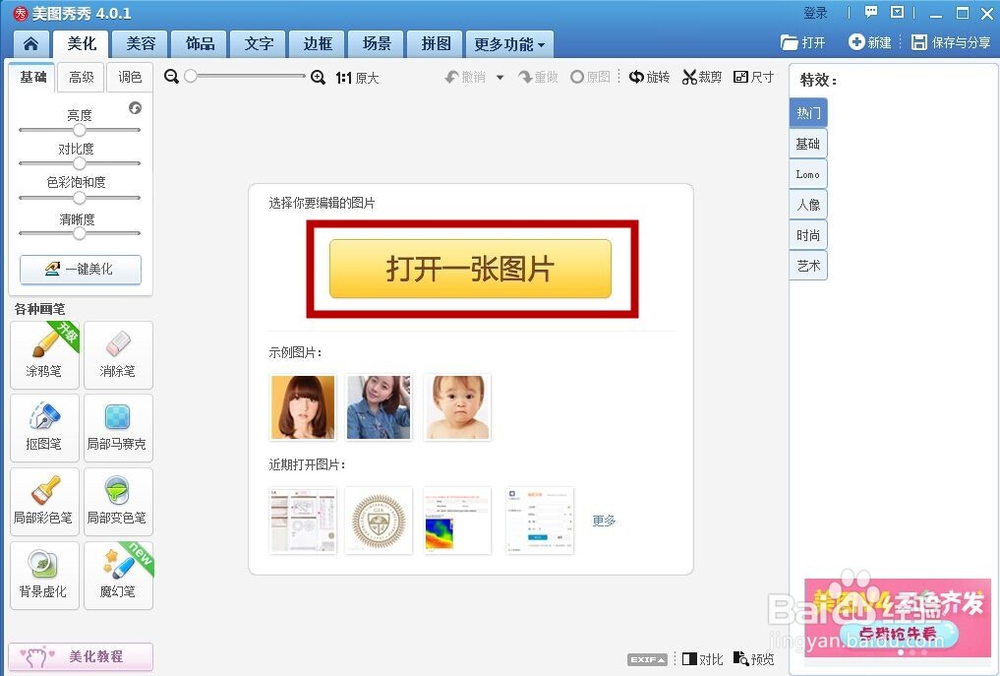Expand the 更多功能 dropdown menu
Viewport: 1000px width, 676px height.
(x=510, y=44)
